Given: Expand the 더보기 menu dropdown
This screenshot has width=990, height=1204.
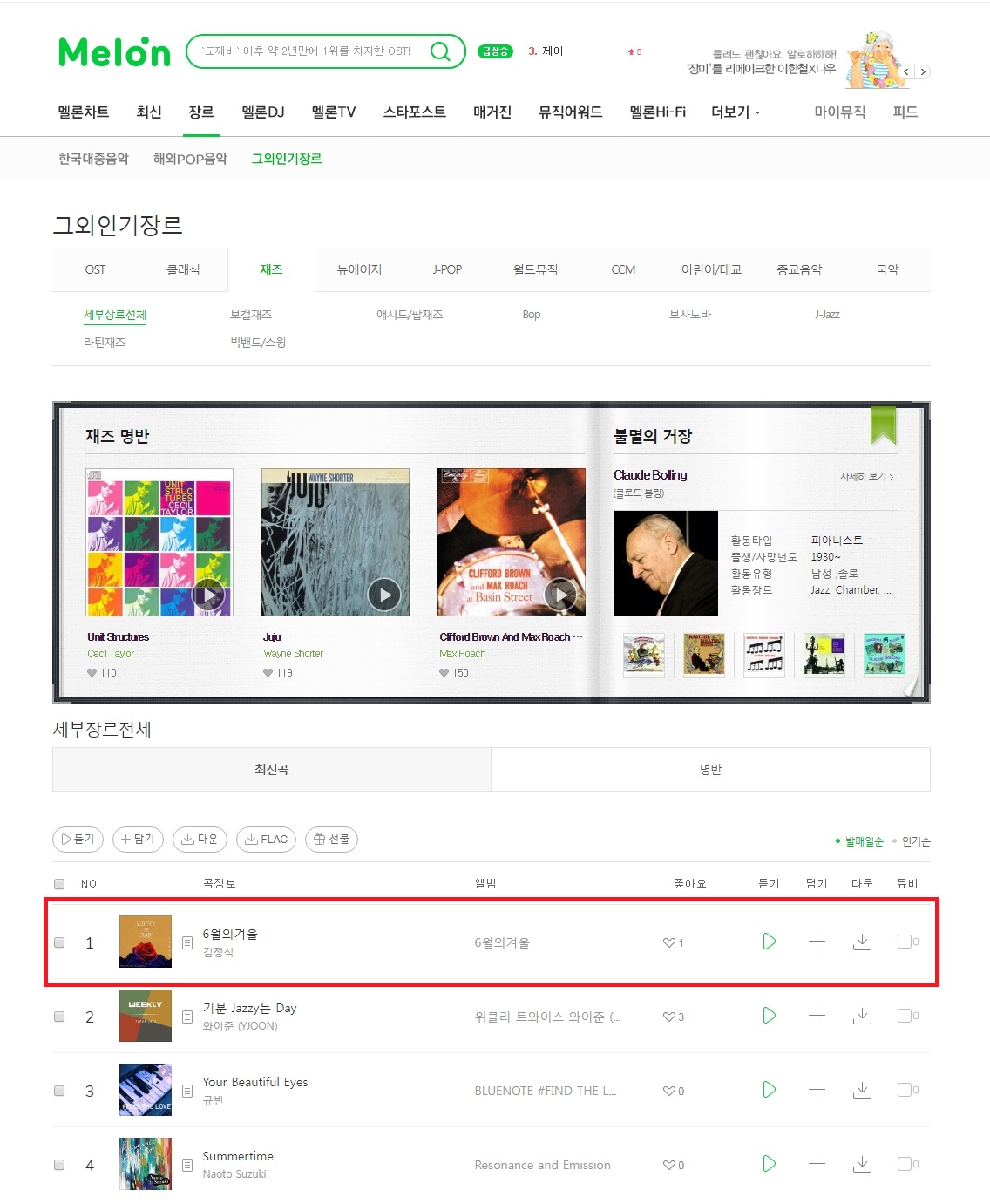Looking at the screenshot, I should point(736,112).
